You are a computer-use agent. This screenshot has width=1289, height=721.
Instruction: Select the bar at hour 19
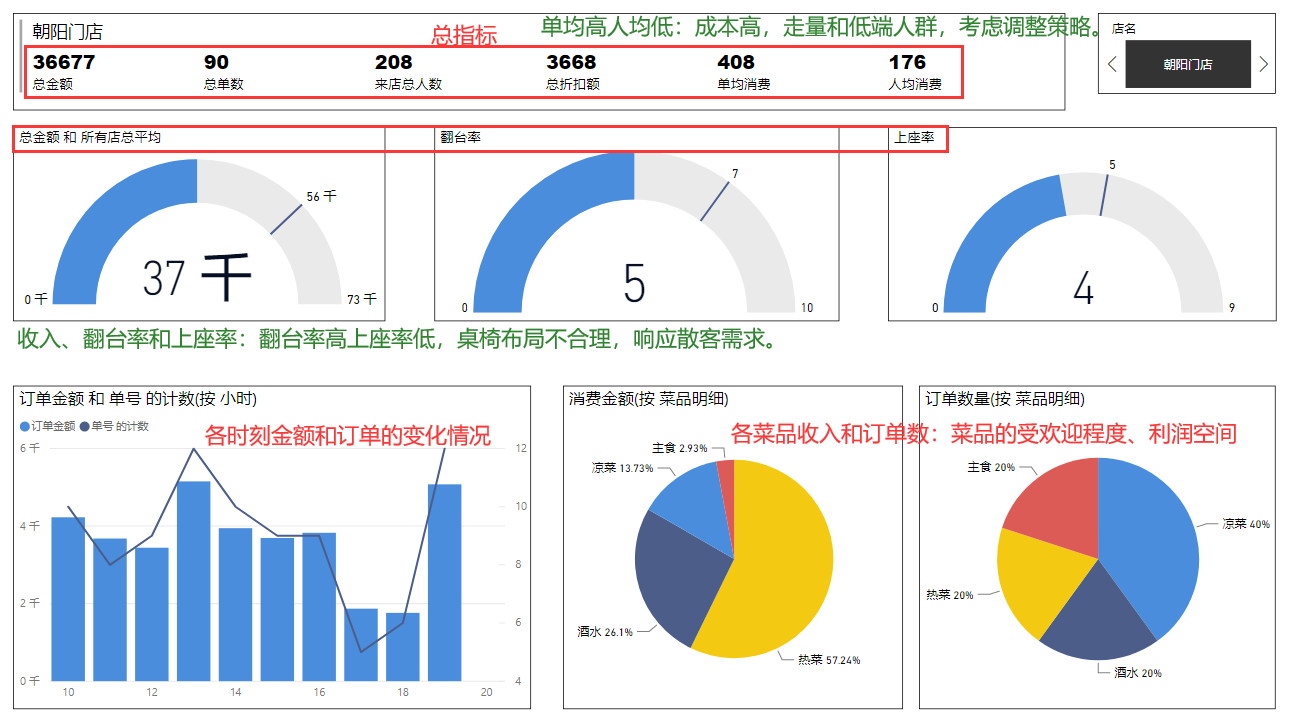pyautogui.click(x=444, y=582)
